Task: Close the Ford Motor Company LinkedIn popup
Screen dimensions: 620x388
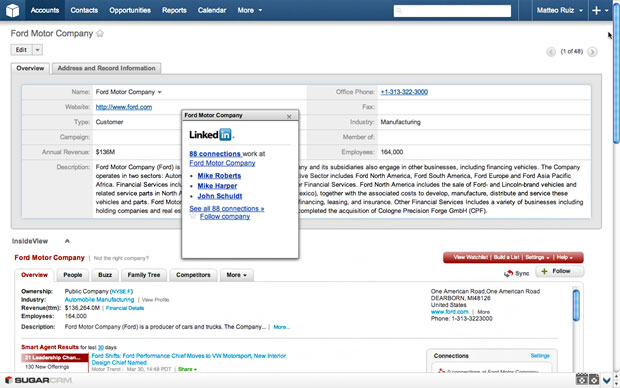Action: [289, 116]
